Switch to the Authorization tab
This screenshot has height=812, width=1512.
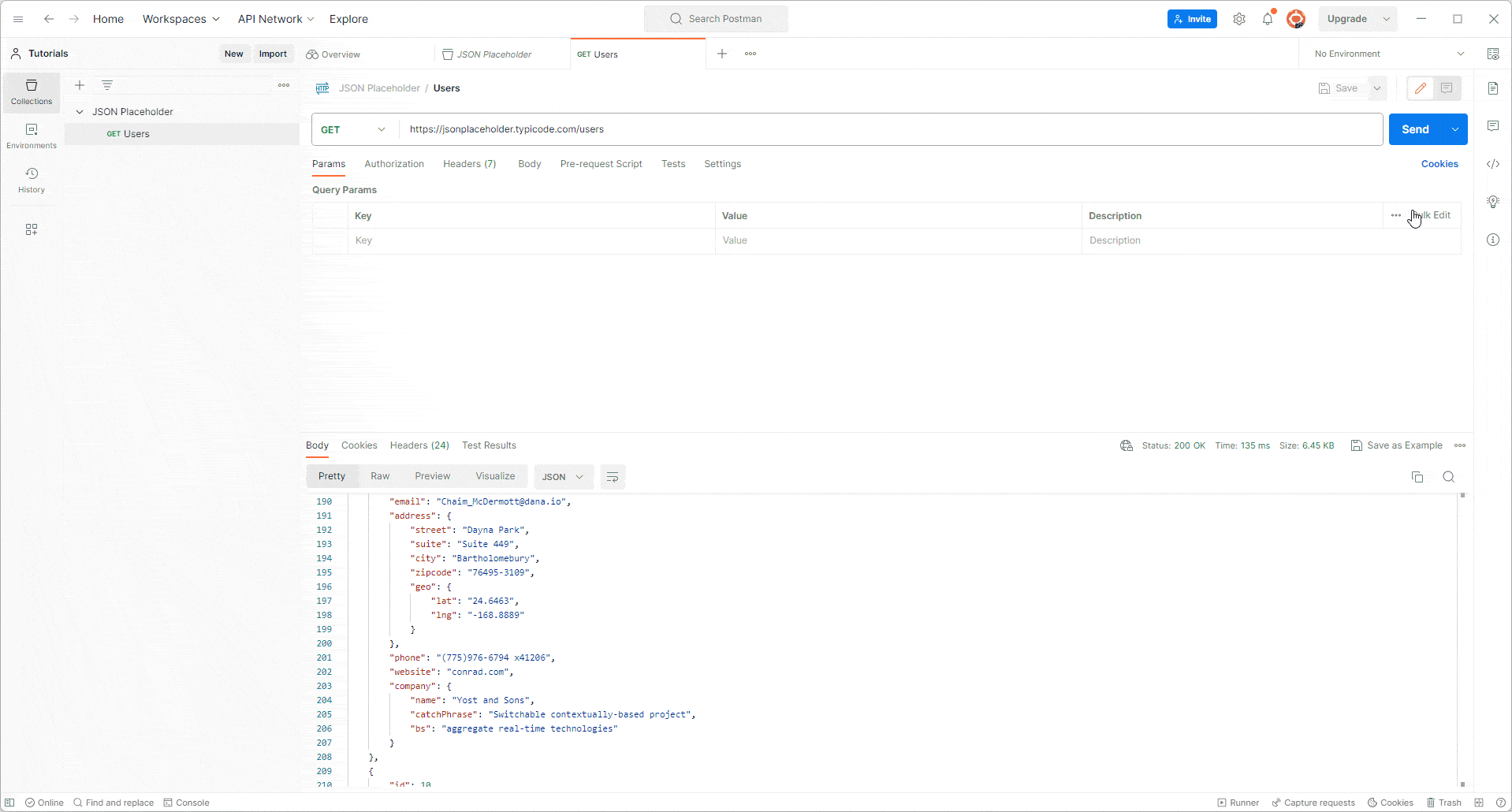tap(394, 164)
